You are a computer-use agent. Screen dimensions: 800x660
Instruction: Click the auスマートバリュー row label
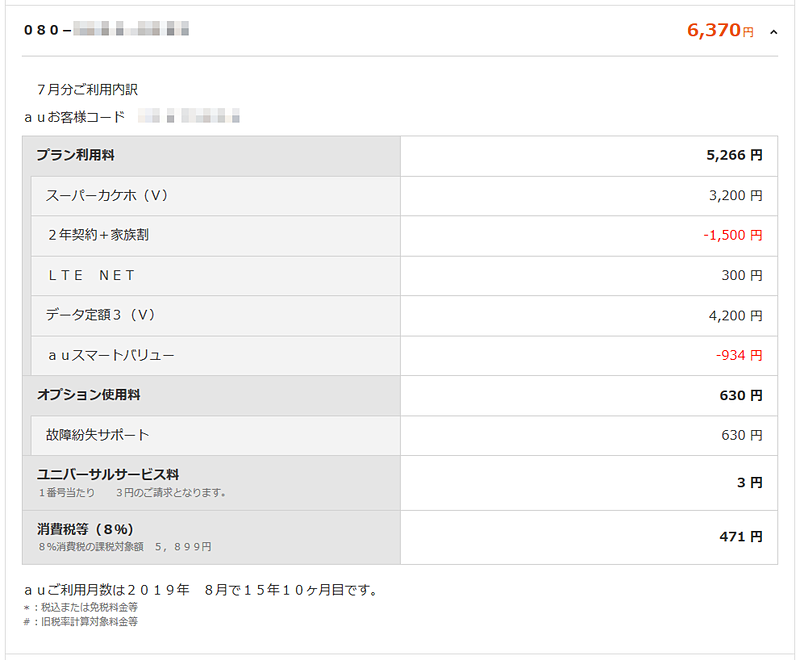(x=110, y=355)
